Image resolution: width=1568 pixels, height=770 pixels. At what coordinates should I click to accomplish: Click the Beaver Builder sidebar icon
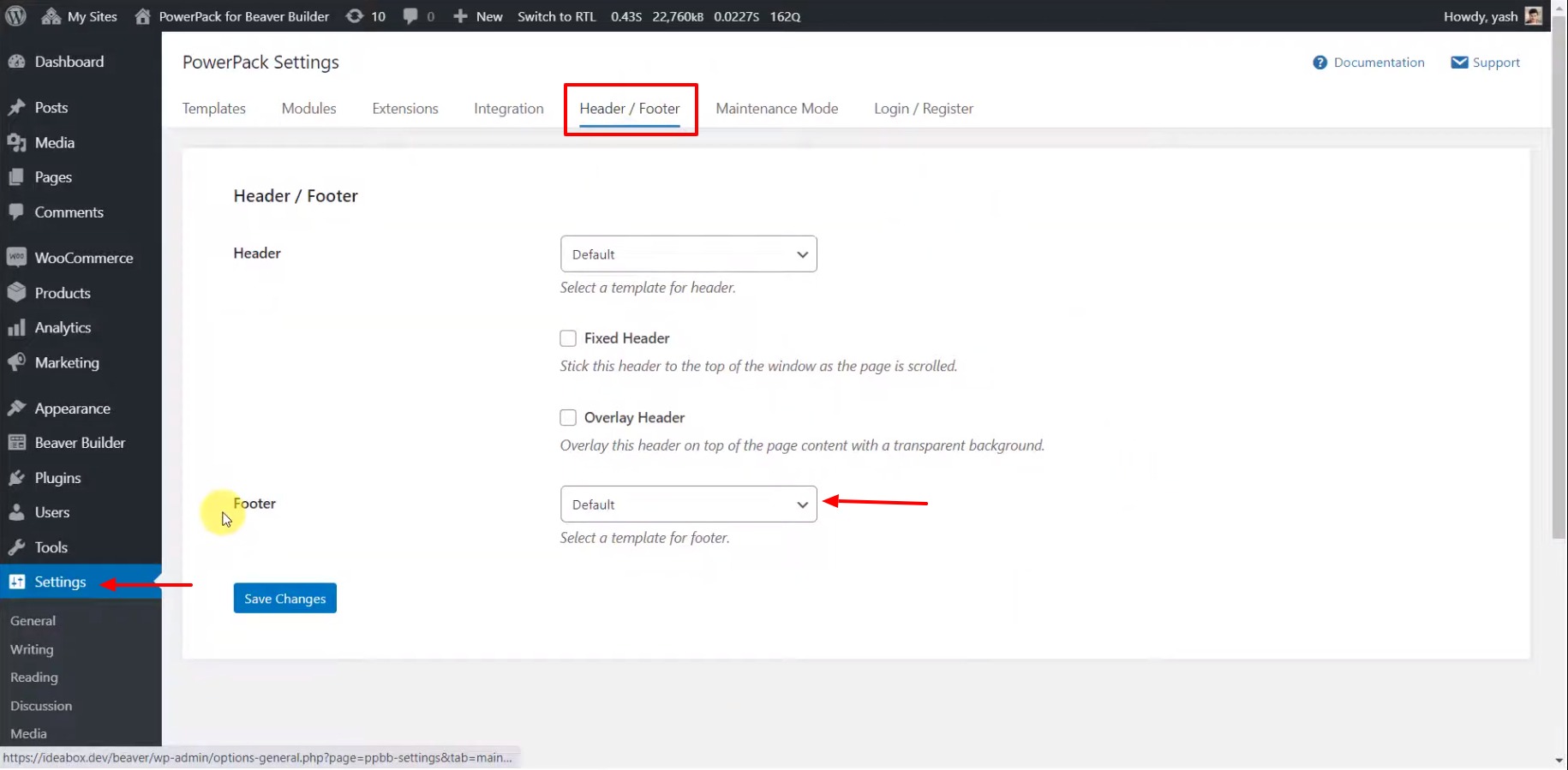16,443
